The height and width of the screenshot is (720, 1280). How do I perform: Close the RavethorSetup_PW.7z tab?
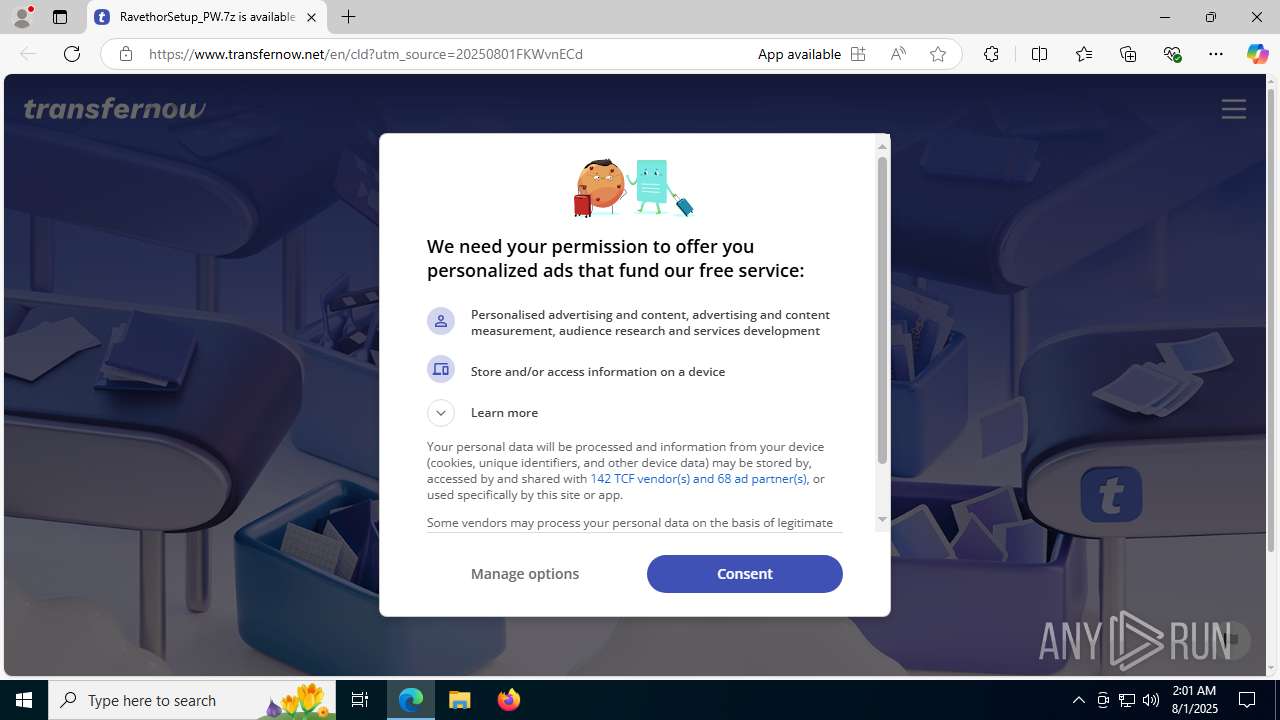tap(311, 17)
